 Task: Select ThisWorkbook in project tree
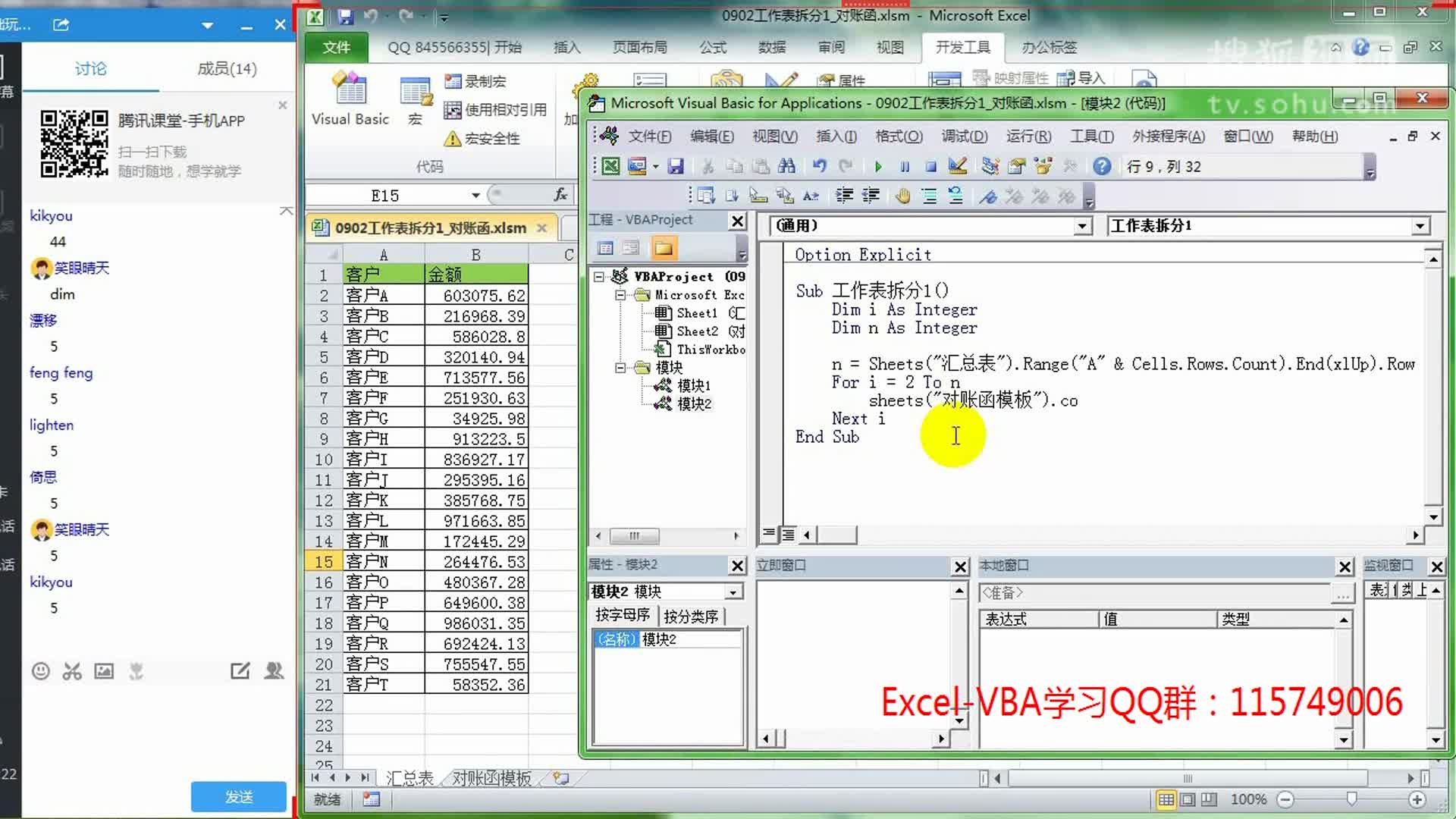[x=711, y=350]
